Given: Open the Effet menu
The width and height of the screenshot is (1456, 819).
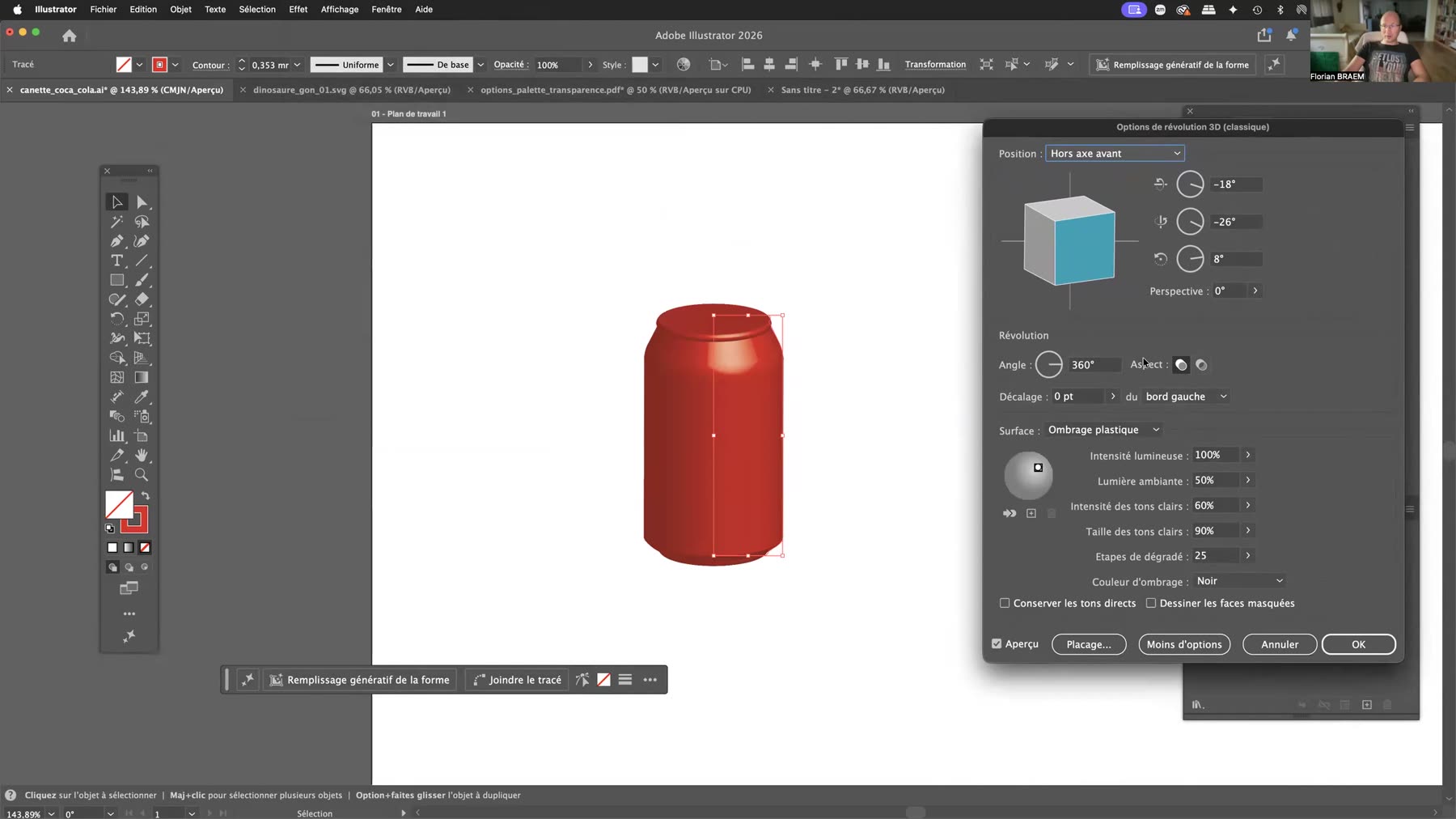Looking at the screenshot, I should click(x=298, y=10).
